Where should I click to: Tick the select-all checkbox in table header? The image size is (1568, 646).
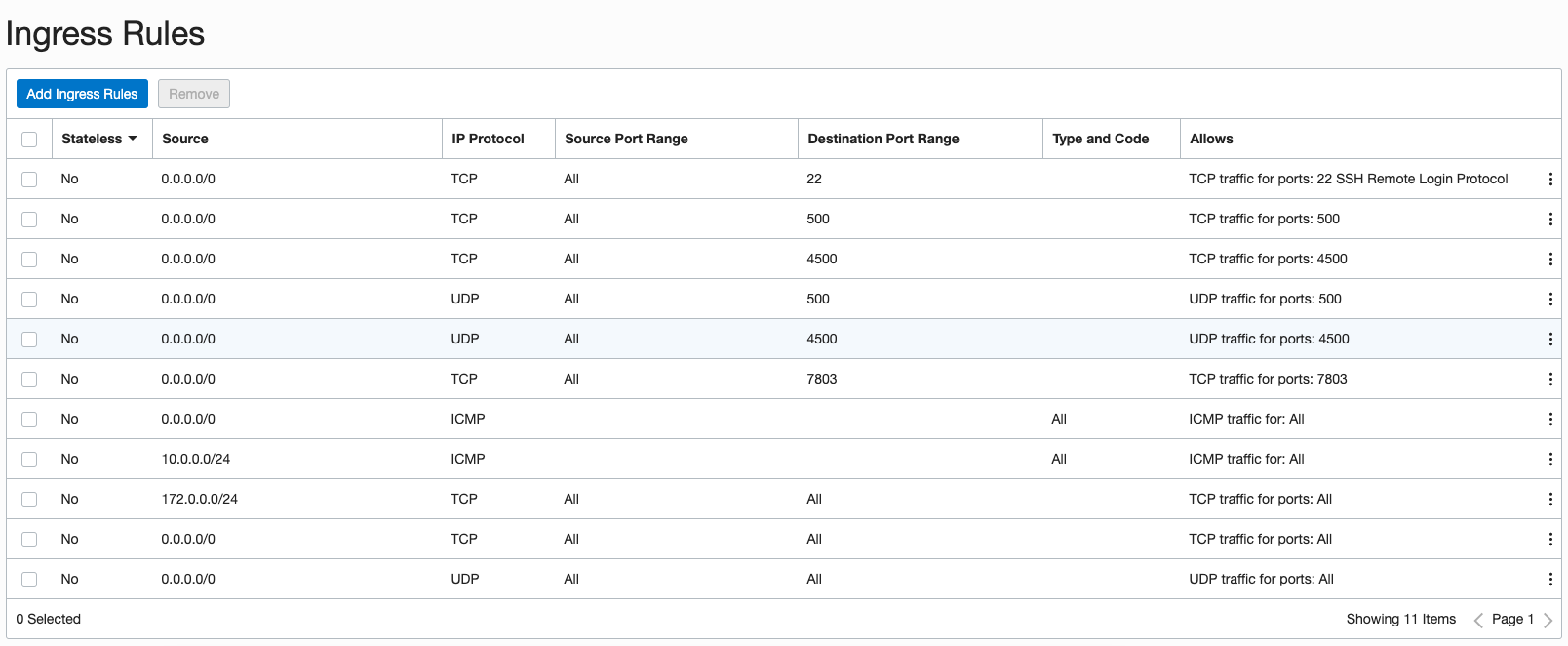pyautogui.click(x=29, y=140)
